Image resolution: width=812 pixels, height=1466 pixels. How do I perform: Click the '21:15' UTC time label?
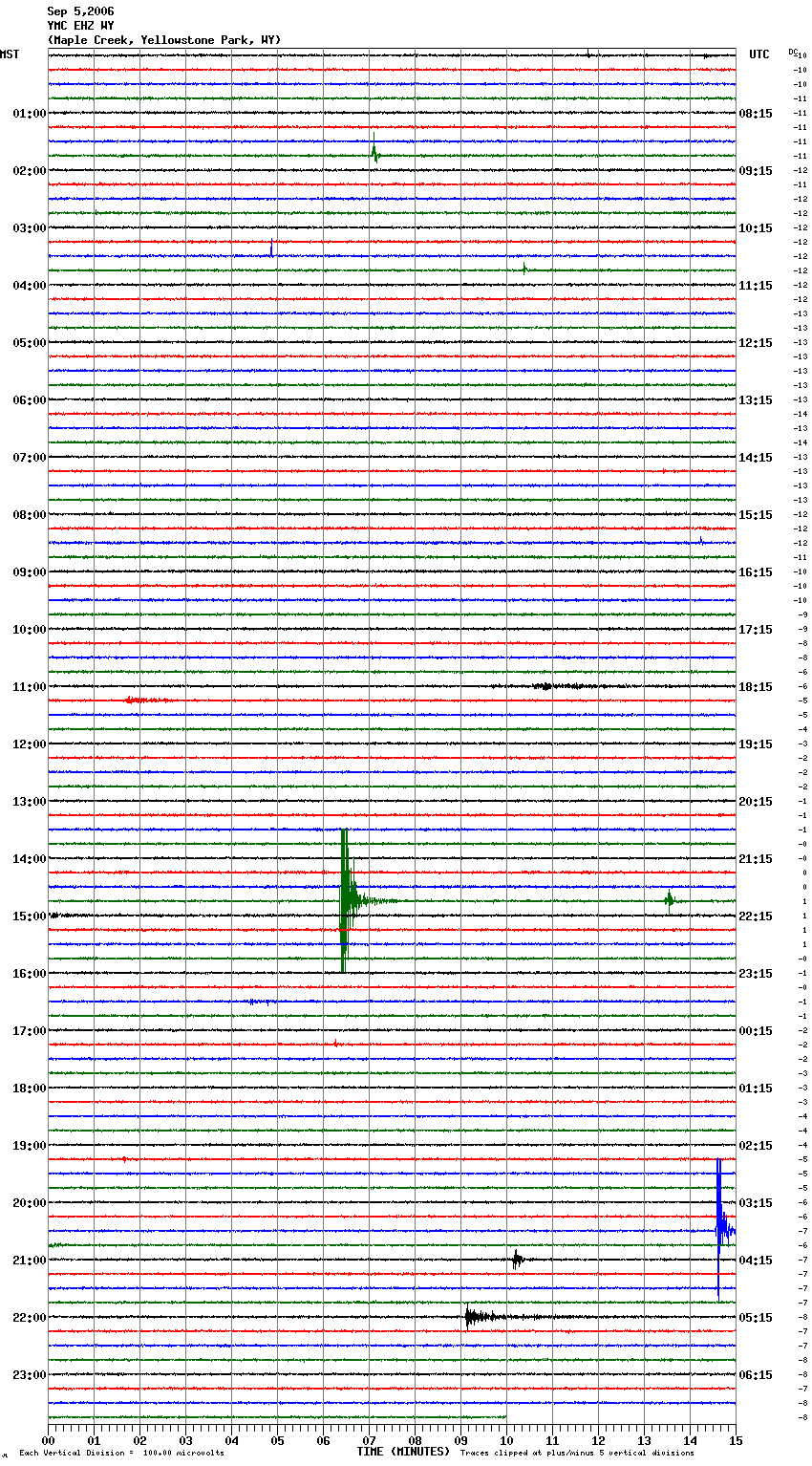tap(756, 859)
